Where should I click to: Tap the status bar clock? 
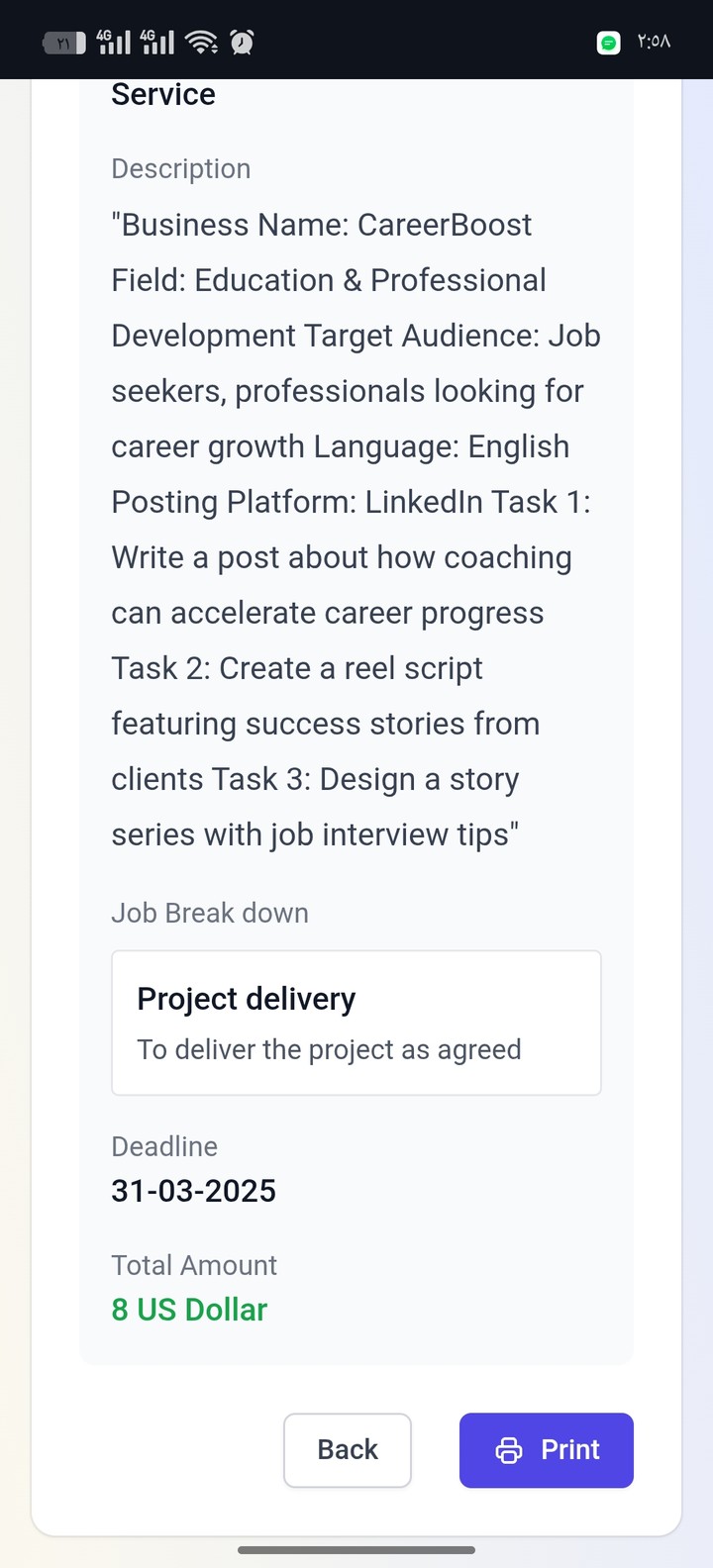(654, 43)
